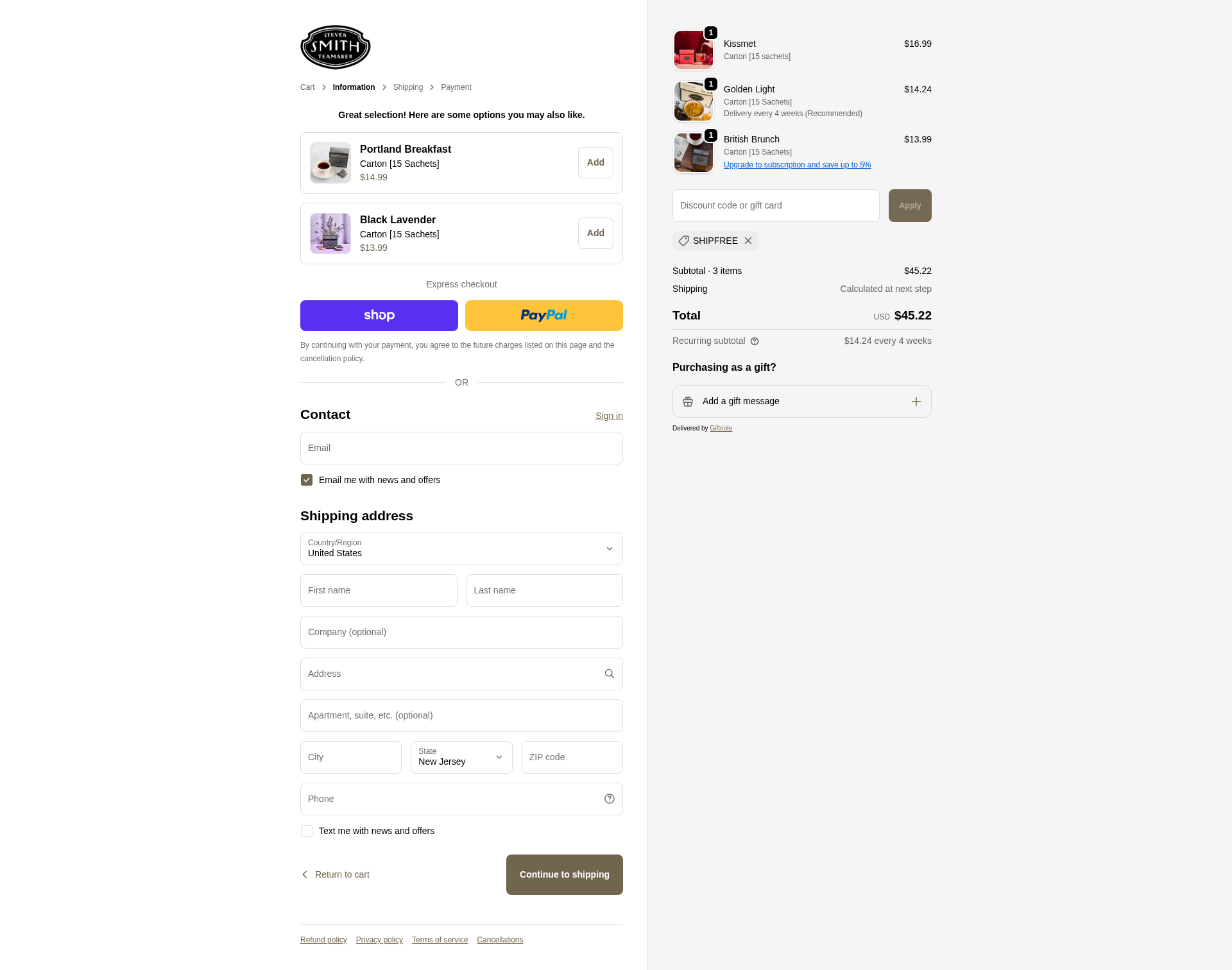
Task: Expand the Add a gift message section
Action: coord(802,402)
